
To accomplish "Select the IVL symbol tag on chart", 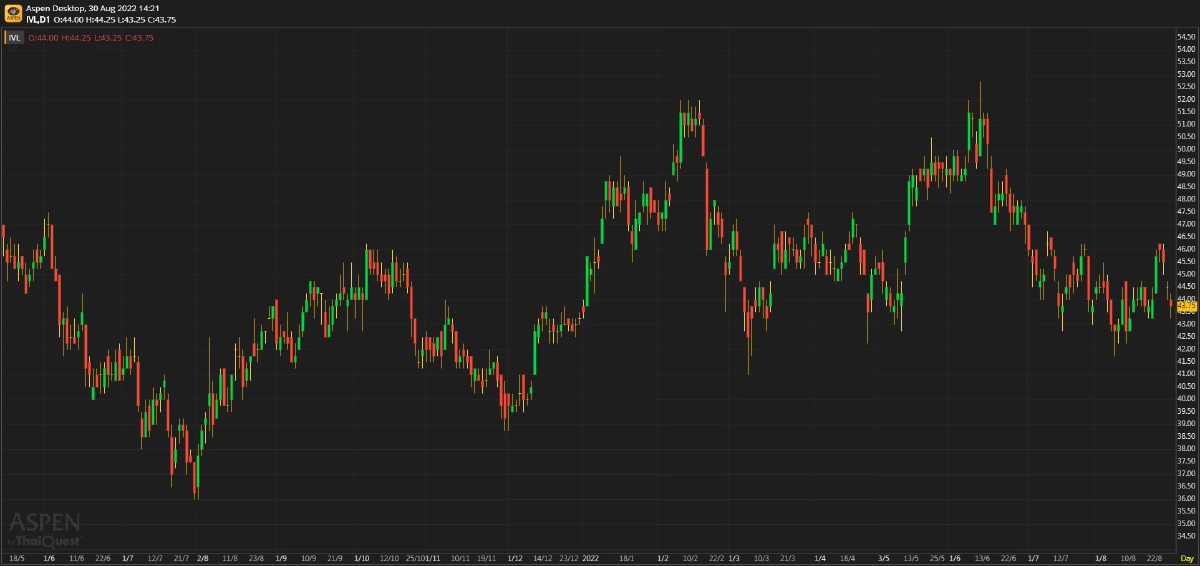I will [14, 38].
